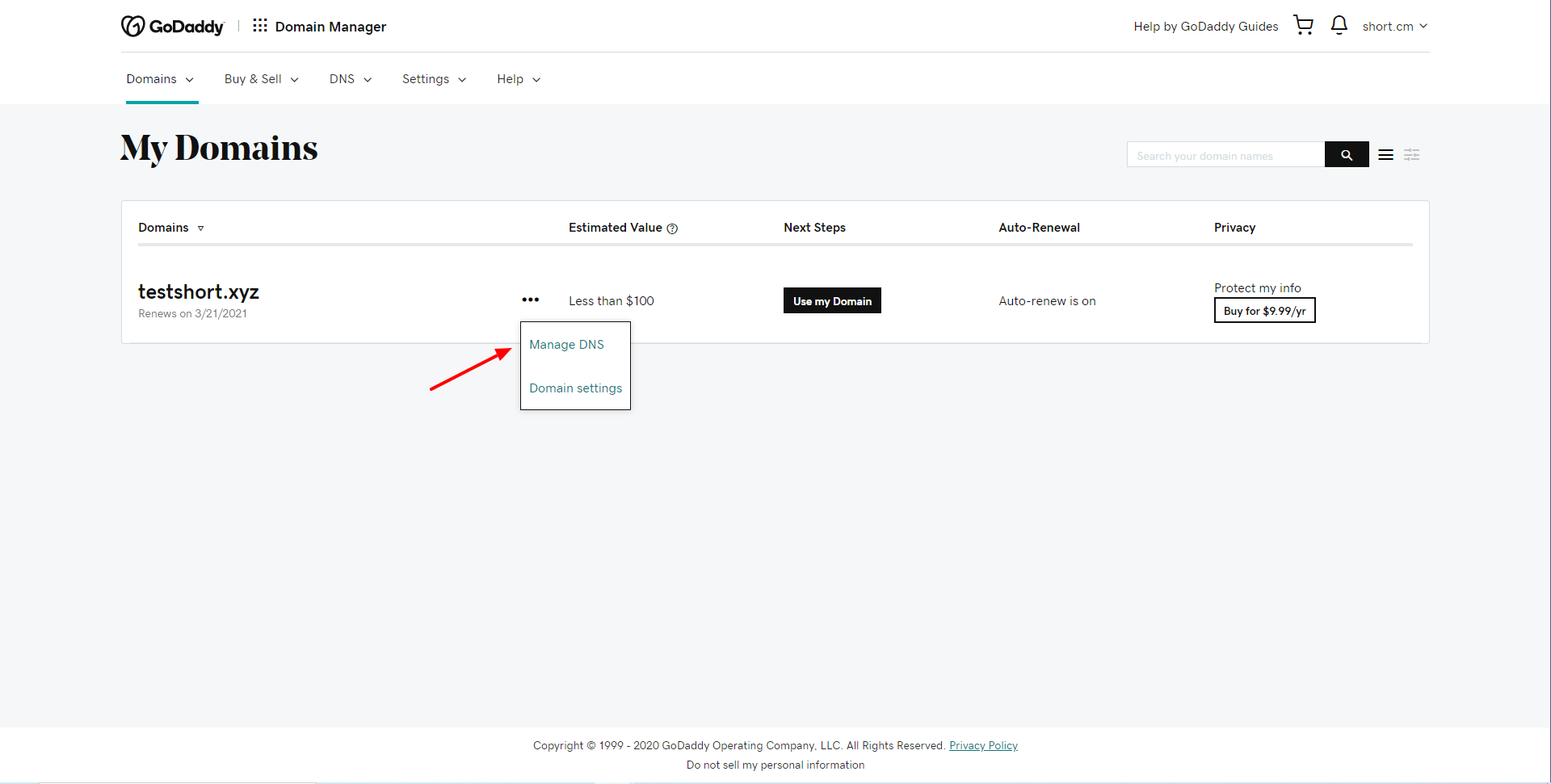Expand the short.cm account dropdown

click(1394, 27)
